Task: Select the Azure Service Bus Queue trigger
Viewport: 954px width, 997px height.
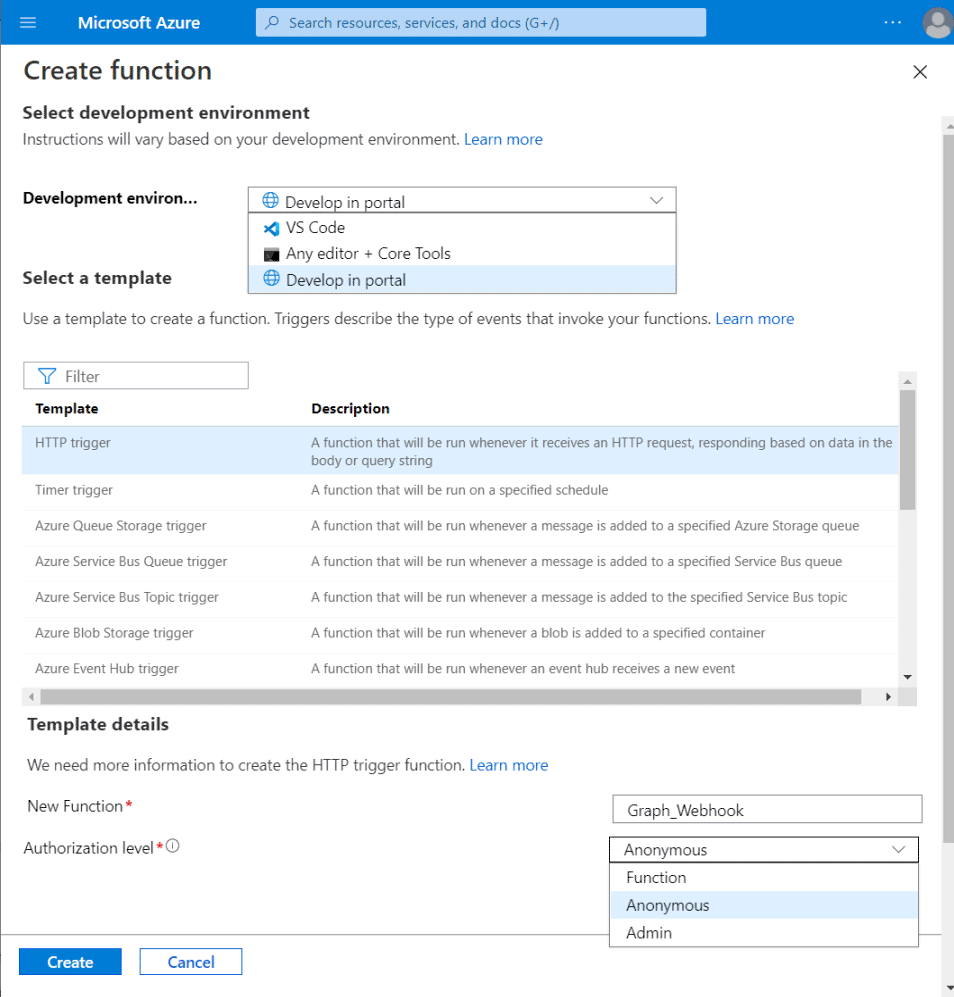Action: tap(460, 561)
